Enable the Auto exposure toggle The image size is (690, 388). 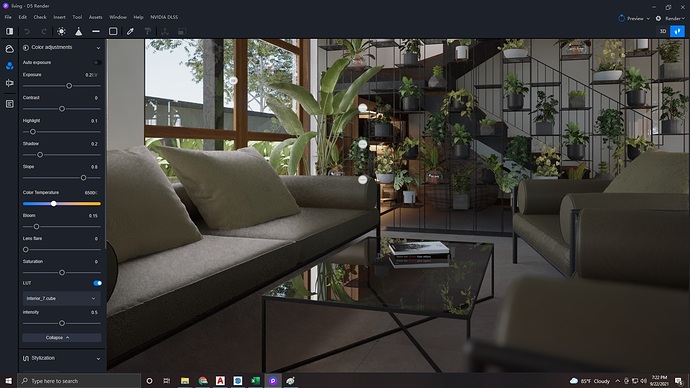click(97, 62)
